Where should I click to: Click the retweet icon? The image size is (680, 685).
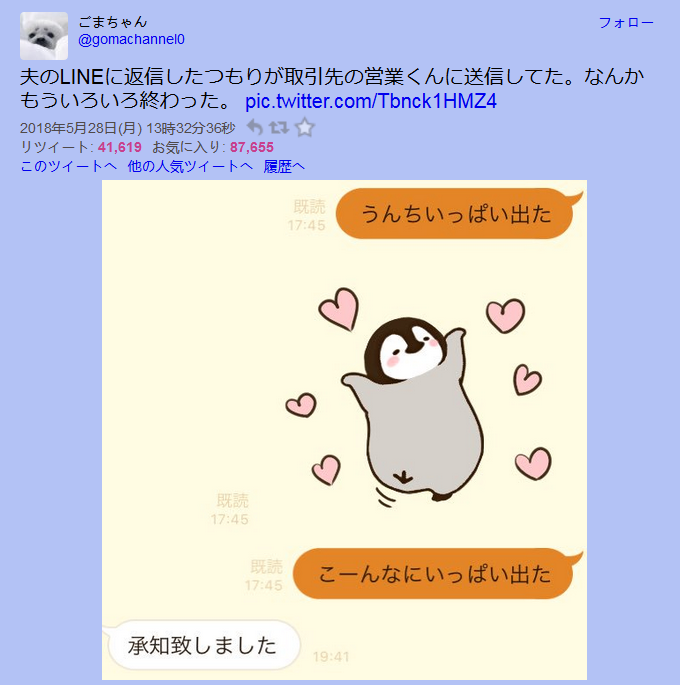pyautogui.click(x=279, y=128)
